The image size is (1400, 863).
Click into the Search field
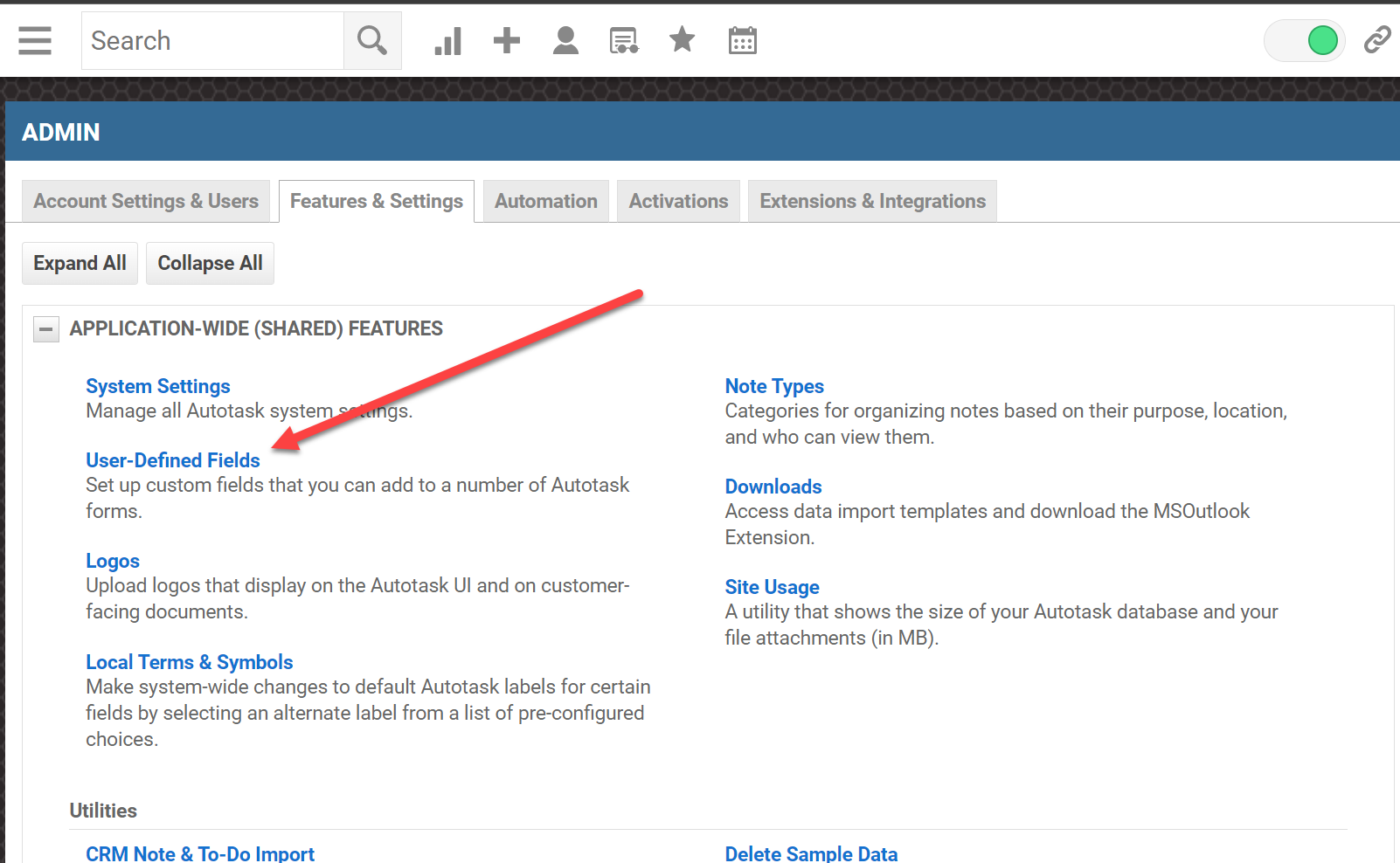[x=212, y=40]
